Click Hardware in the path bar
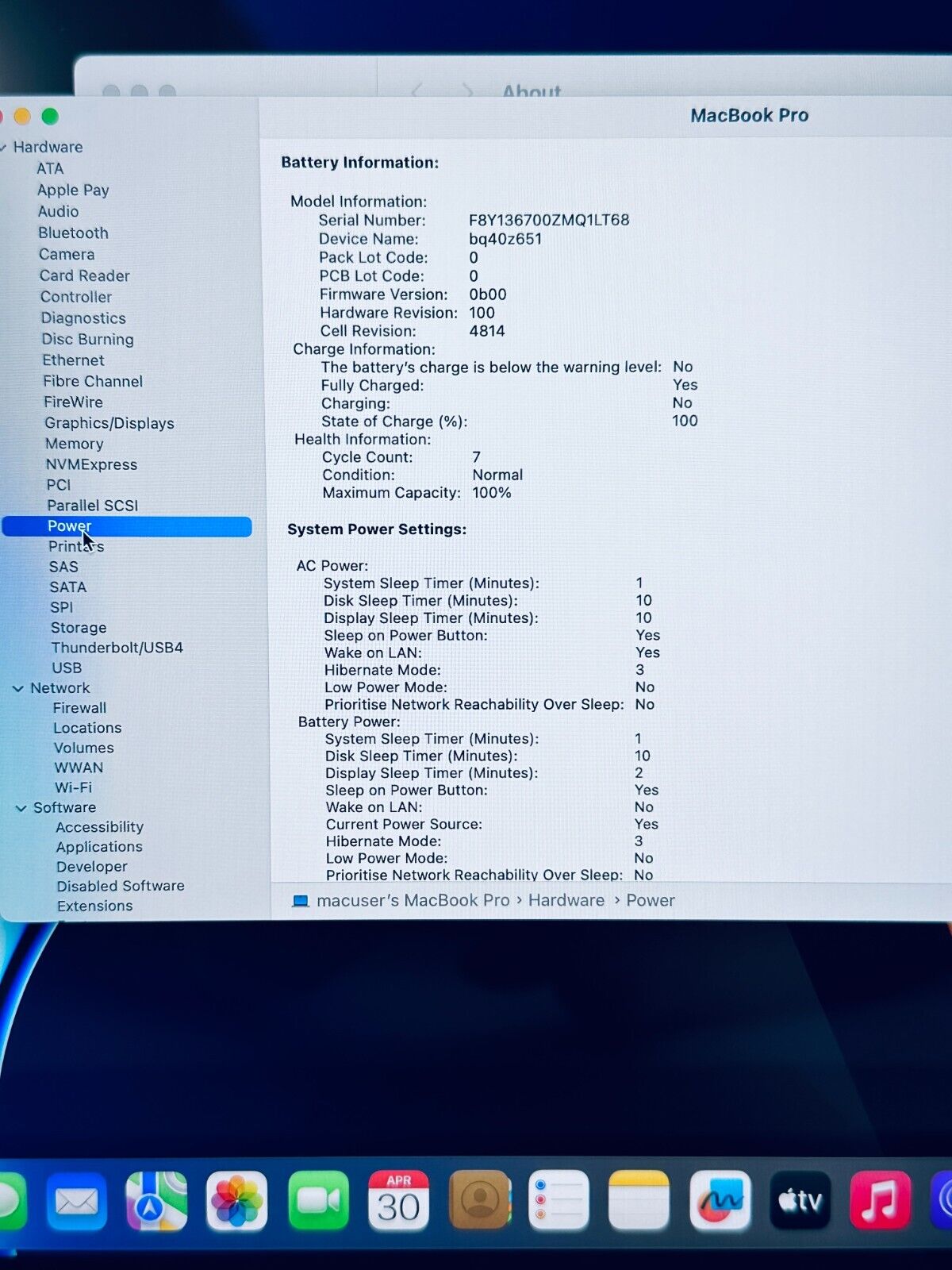The image size is (952, 1270). pos(566,901)
